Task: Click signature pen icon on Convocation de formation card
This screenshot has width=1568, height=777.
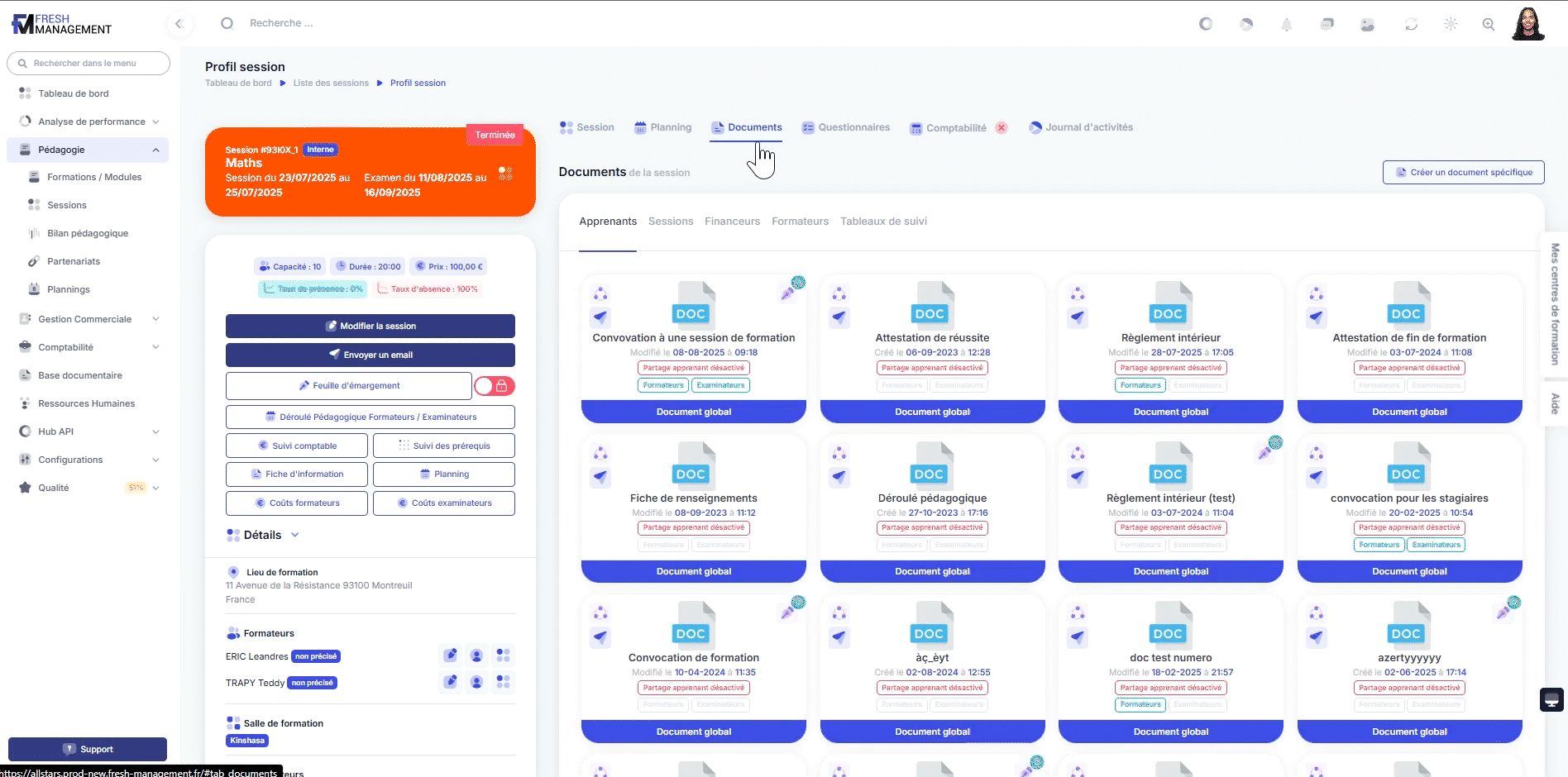Action: [x=788, y=612]
